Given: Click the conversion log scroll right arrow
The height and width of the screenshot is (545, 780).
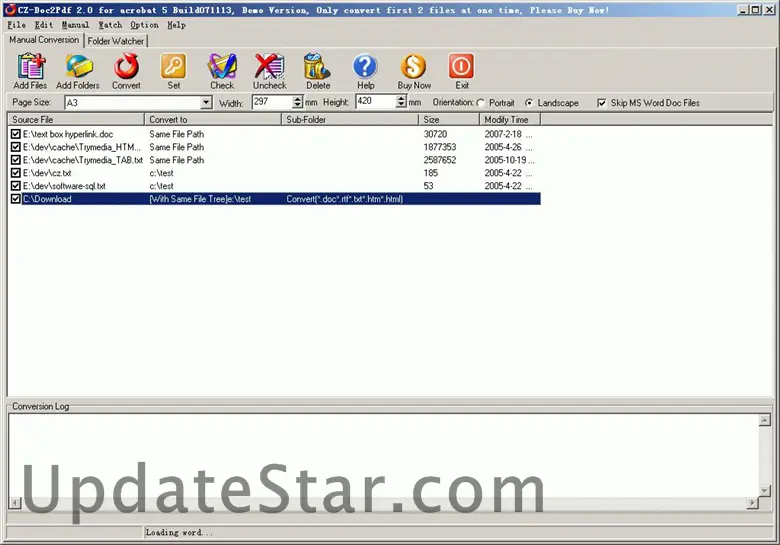Looking at the screenshot, I should (752, 503).
